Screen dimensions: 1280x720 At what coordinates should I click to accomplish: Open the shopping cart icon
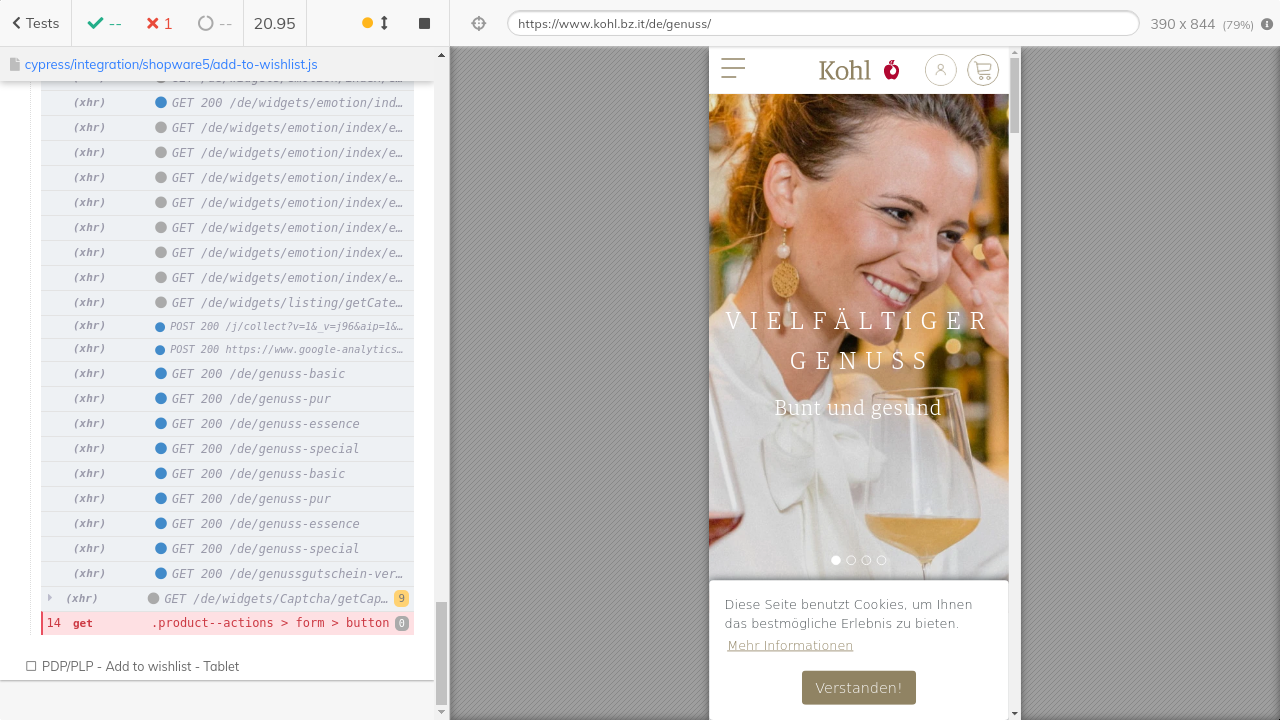tap(982, 70)
